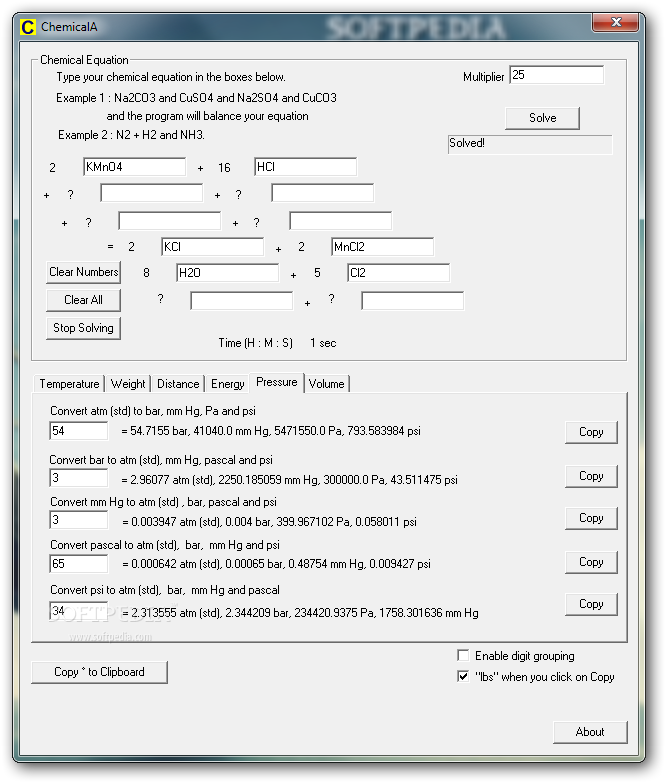
Task: Click the atm (std) input with 54
Action: click(x=79, y=430)
